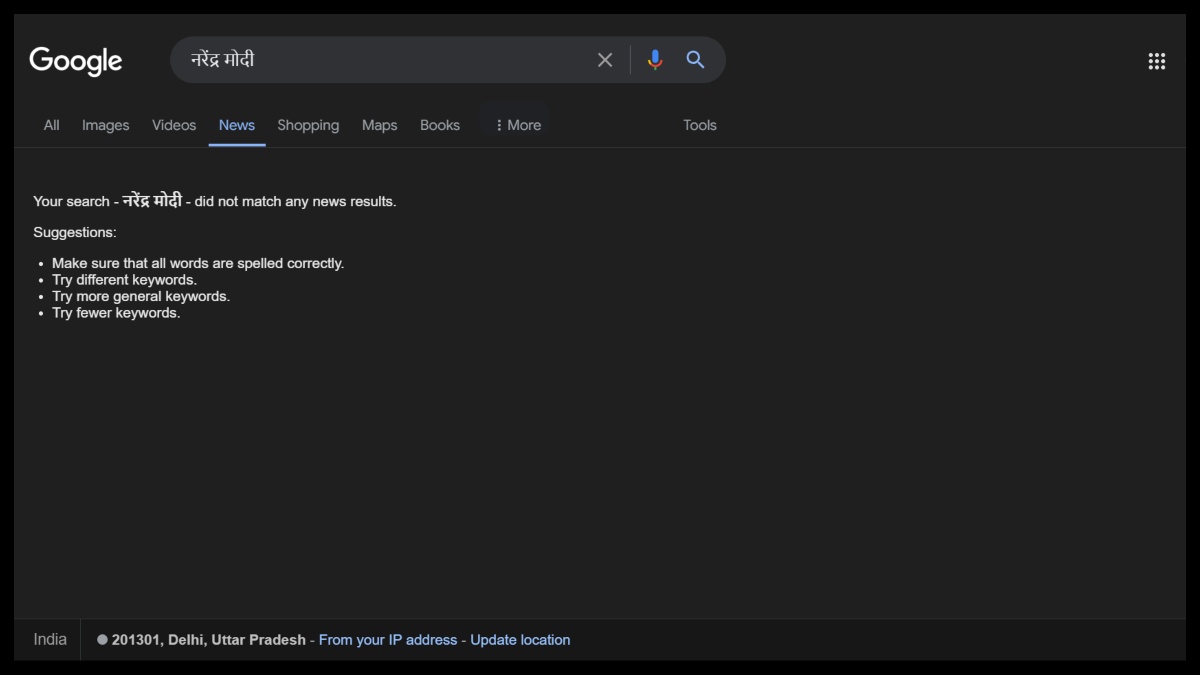Click the location text 201301, Delhi, Uttar Pradesh
The image size is (1200, 675).
(209, 640)
